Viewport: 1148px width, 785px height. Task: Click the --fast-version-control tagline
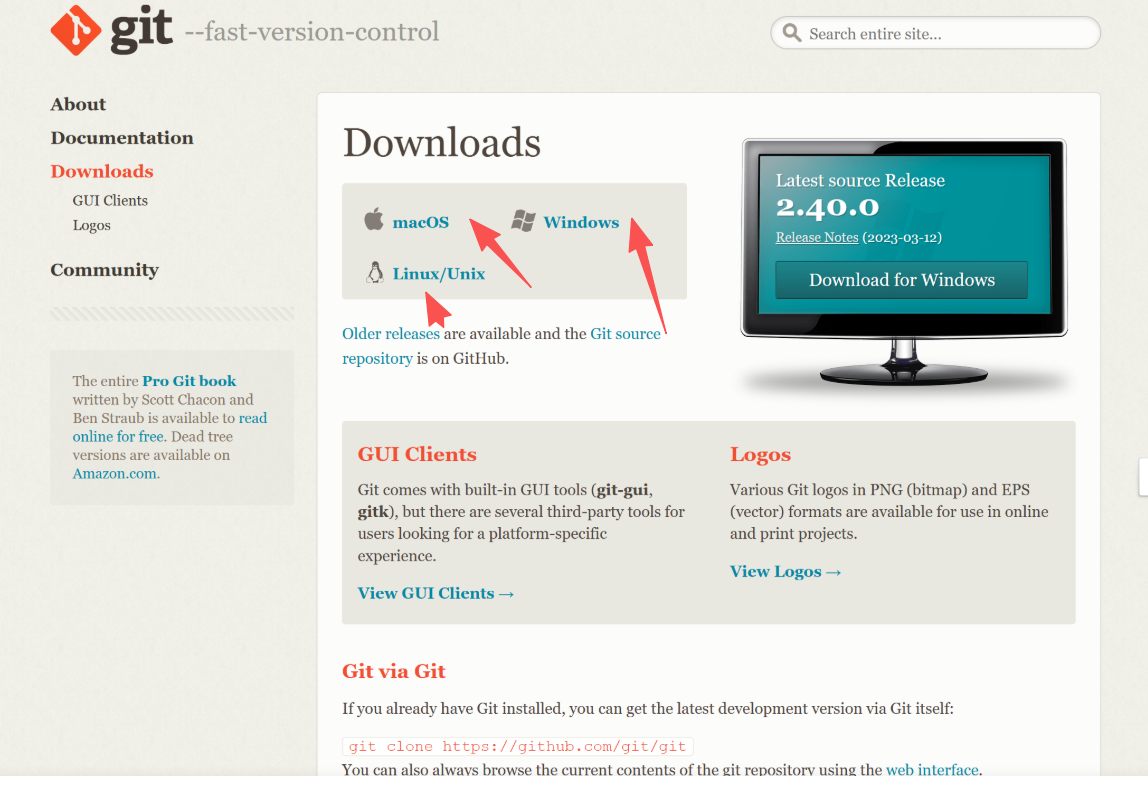point(311,31)
